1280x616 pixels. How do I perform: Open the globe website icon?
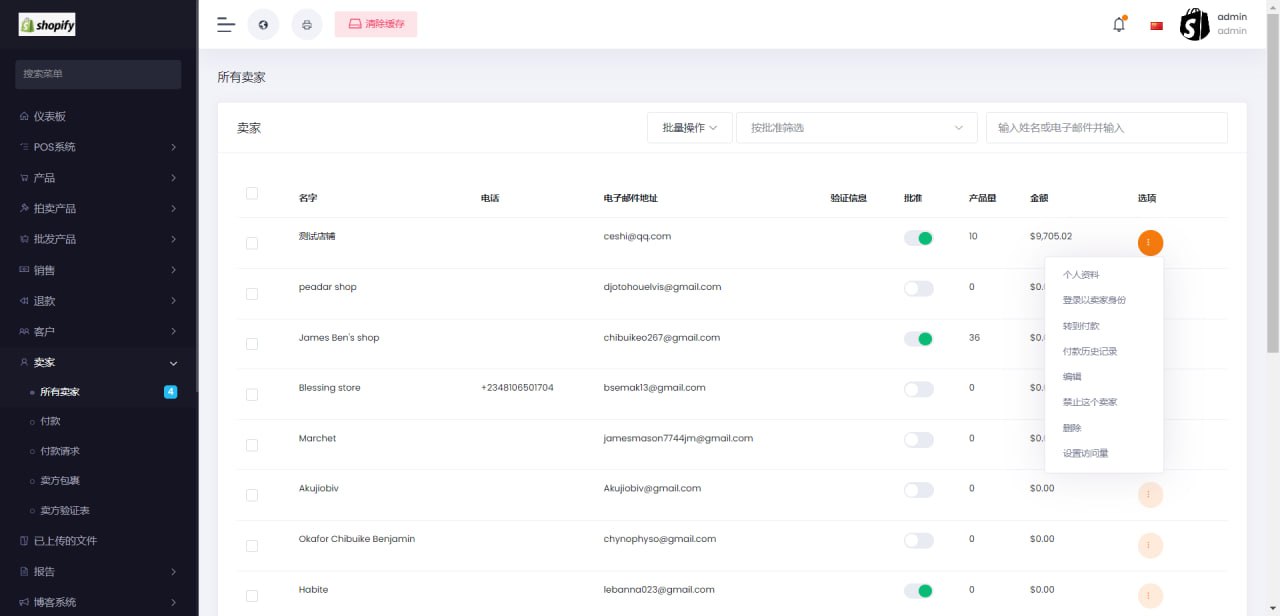pyautogui.click(x=263, y=25)
